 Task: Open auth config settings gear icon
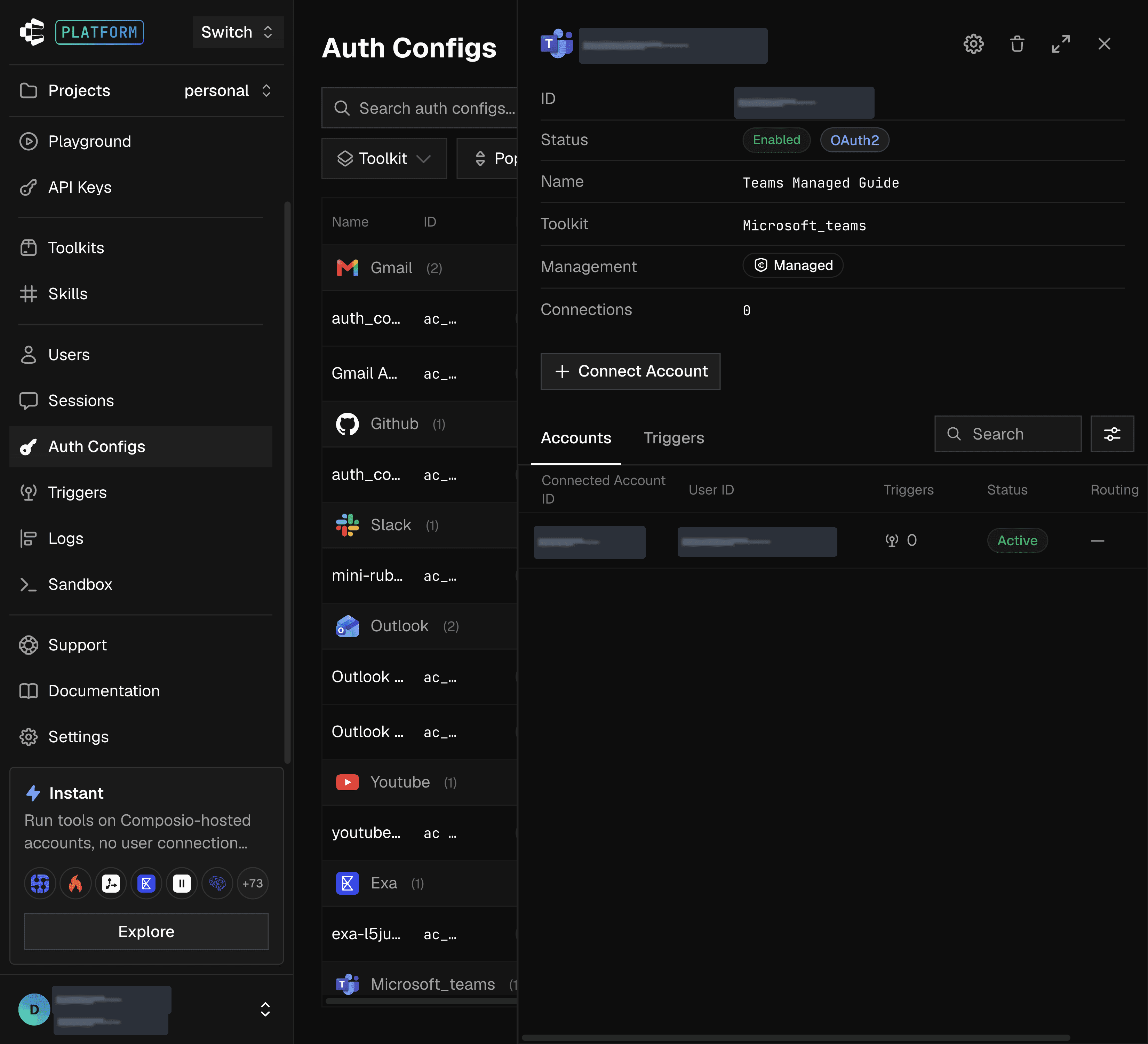tap(973, 44)
